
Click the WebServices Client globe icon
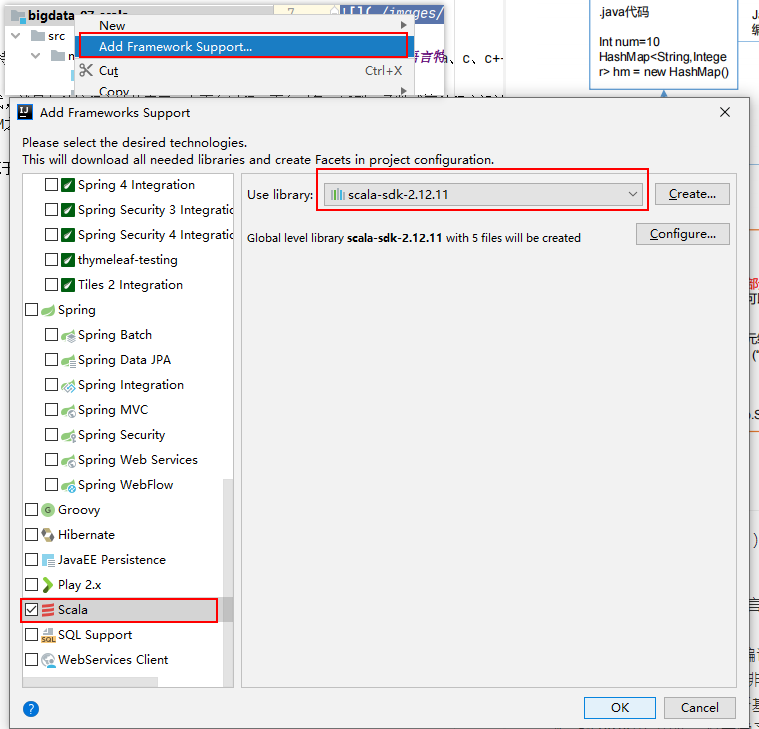coord(48,660)
